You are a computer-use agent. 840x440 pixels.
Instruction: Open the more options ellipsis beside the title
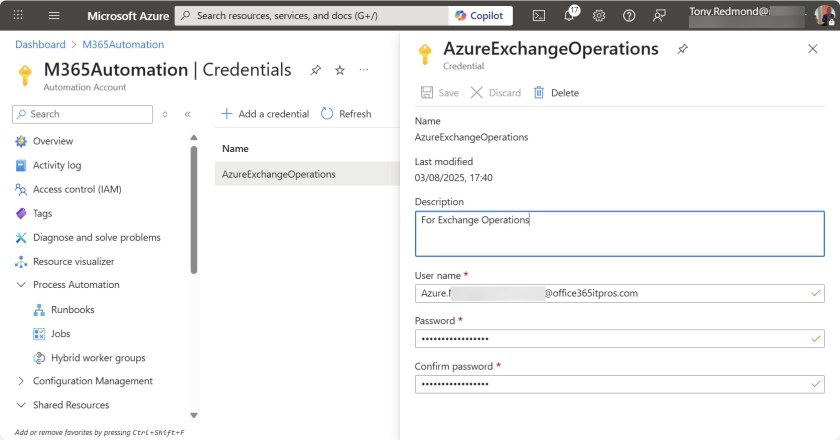pyautogui.click(x=364, y=70)
